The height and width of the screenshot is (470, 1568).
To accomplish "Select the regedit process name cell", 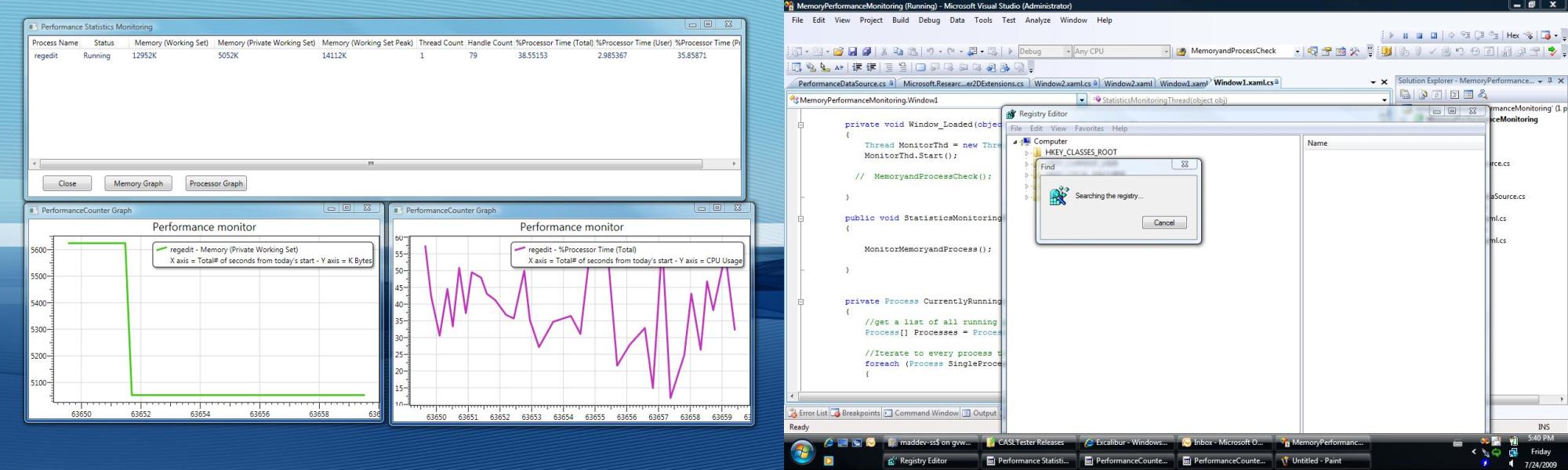I will point(46,56).
